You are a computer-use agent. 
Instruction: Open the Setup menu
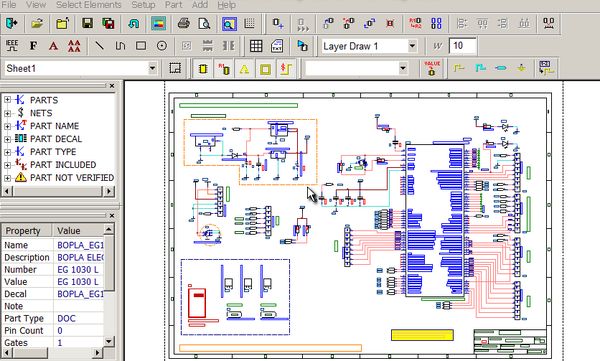(143, 5)
